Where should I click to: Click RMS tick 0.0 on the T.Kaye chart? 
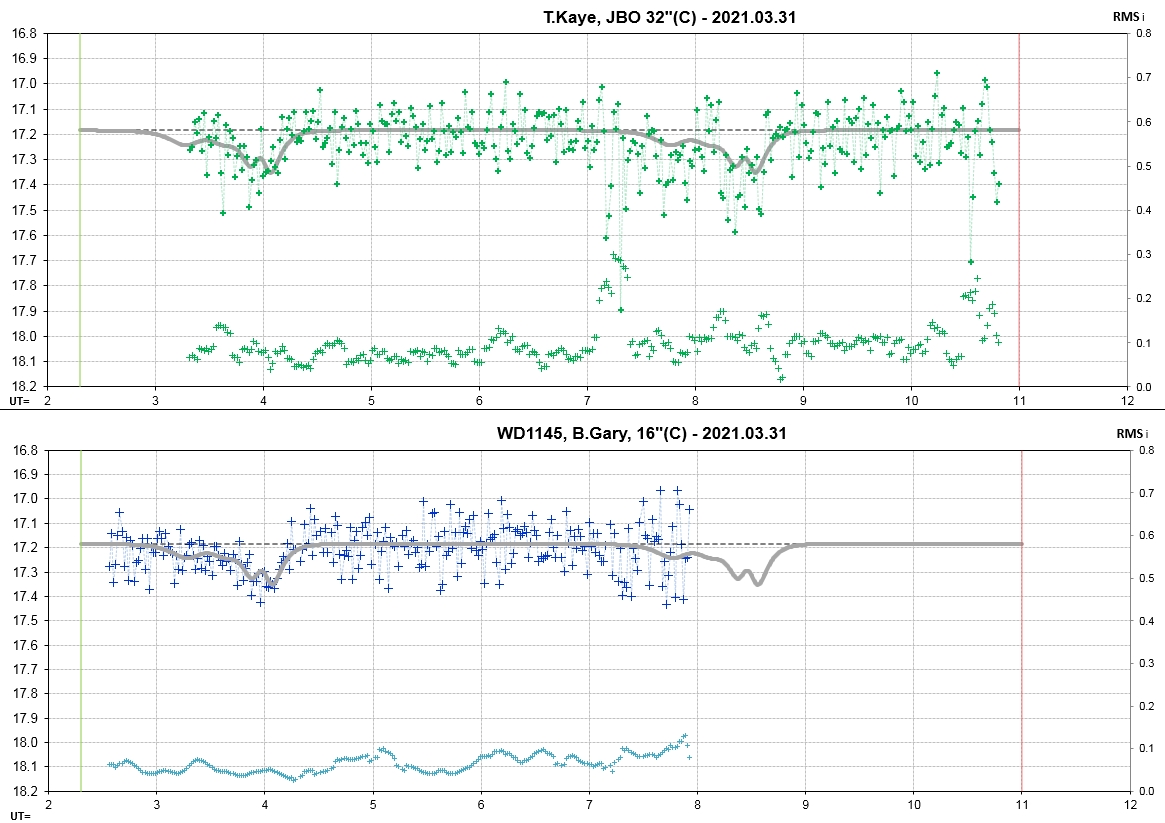click(x=1143, y=386)
